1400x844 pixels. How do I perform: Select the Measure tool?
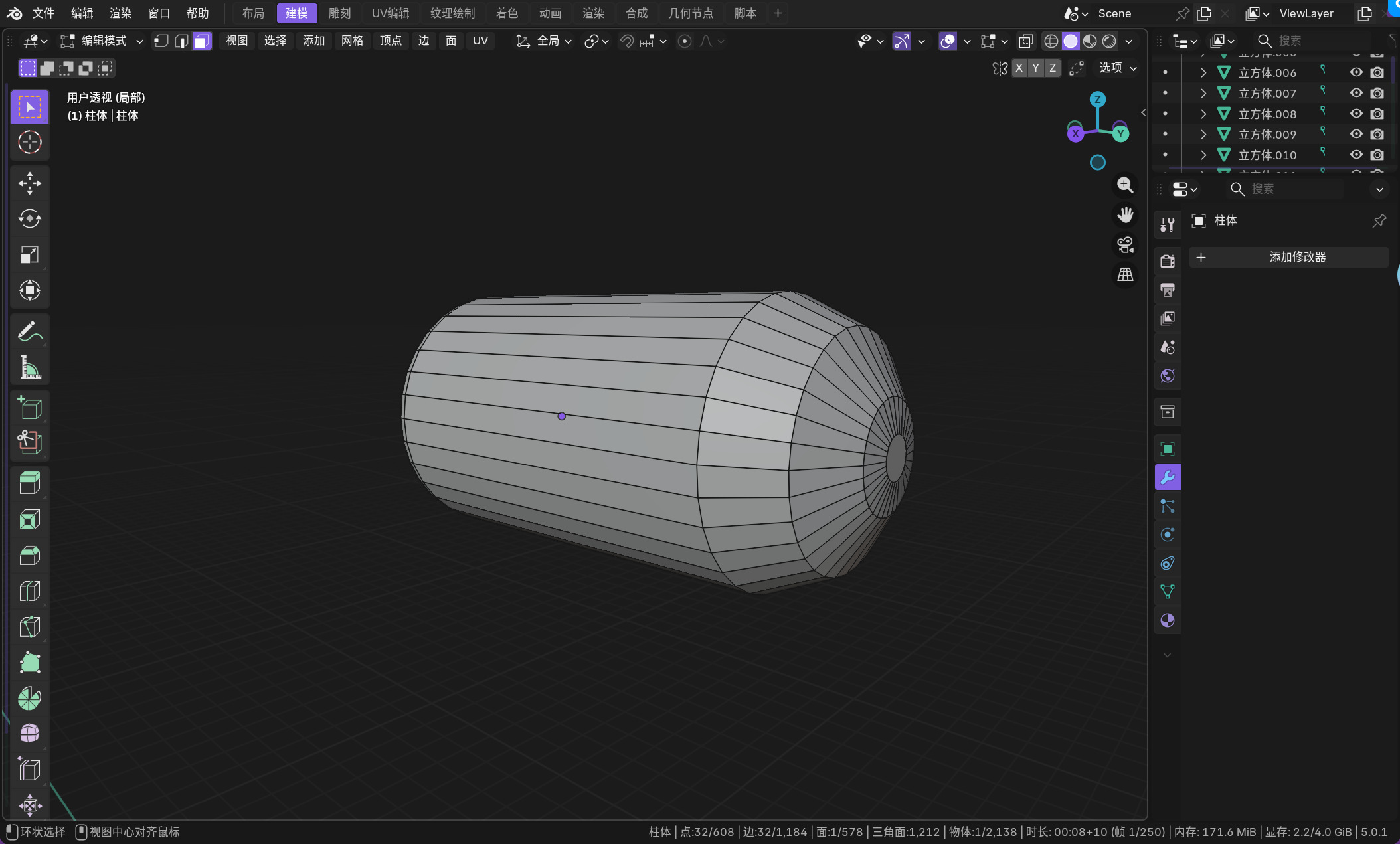[29, 367]
